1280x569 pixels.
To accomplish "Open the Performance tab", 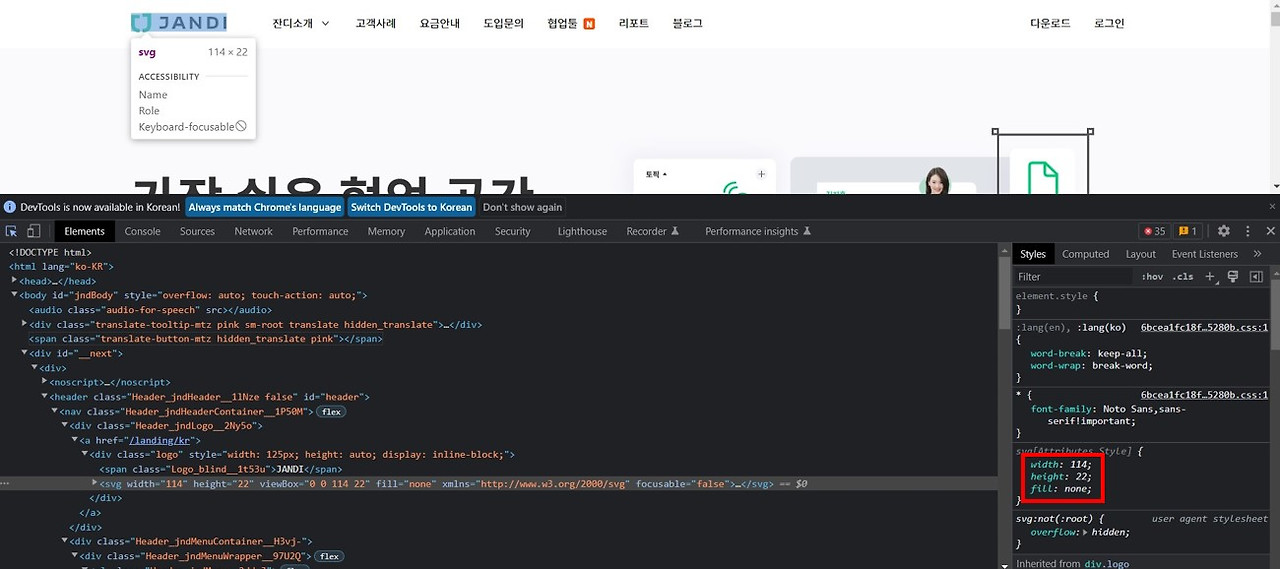I will [320, 231].
